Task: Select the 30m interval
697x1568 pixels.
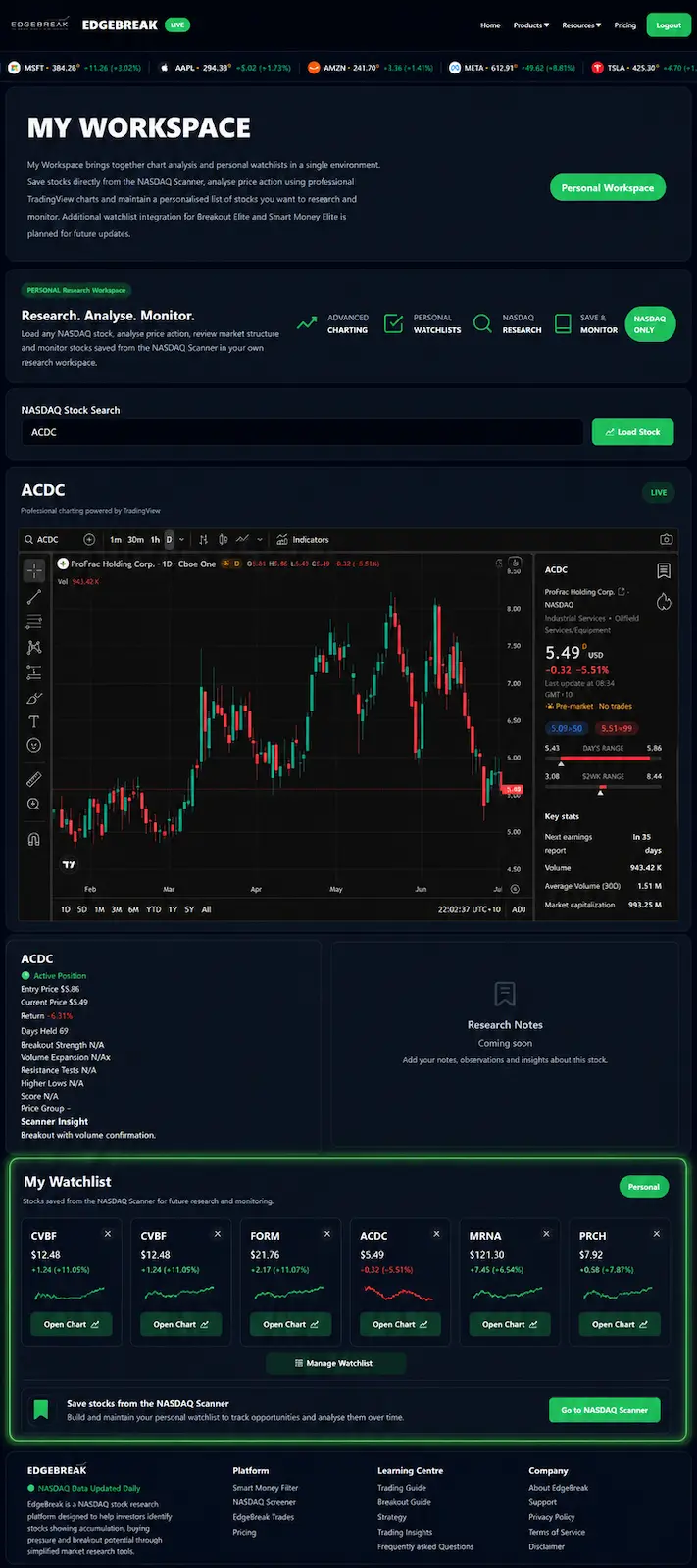Action: coord(135,539)
